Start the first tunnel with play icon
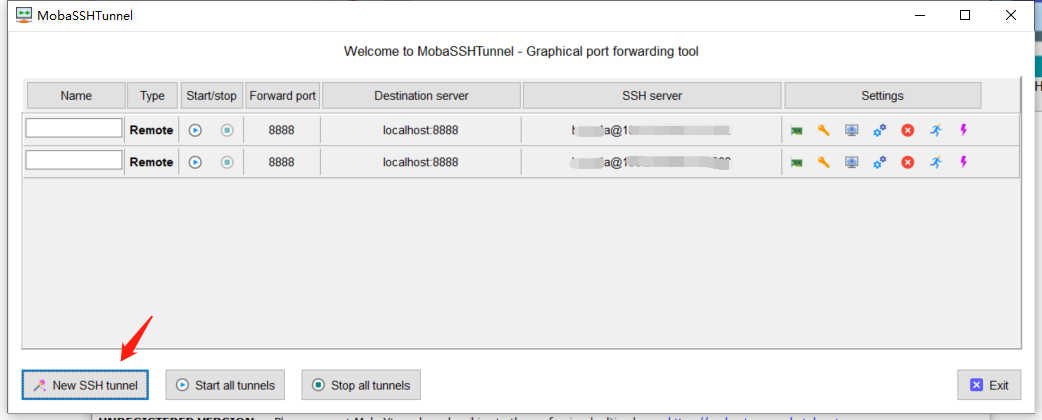Image resolution: width=1042 pixels, height=420 pixels. point(196,130)
